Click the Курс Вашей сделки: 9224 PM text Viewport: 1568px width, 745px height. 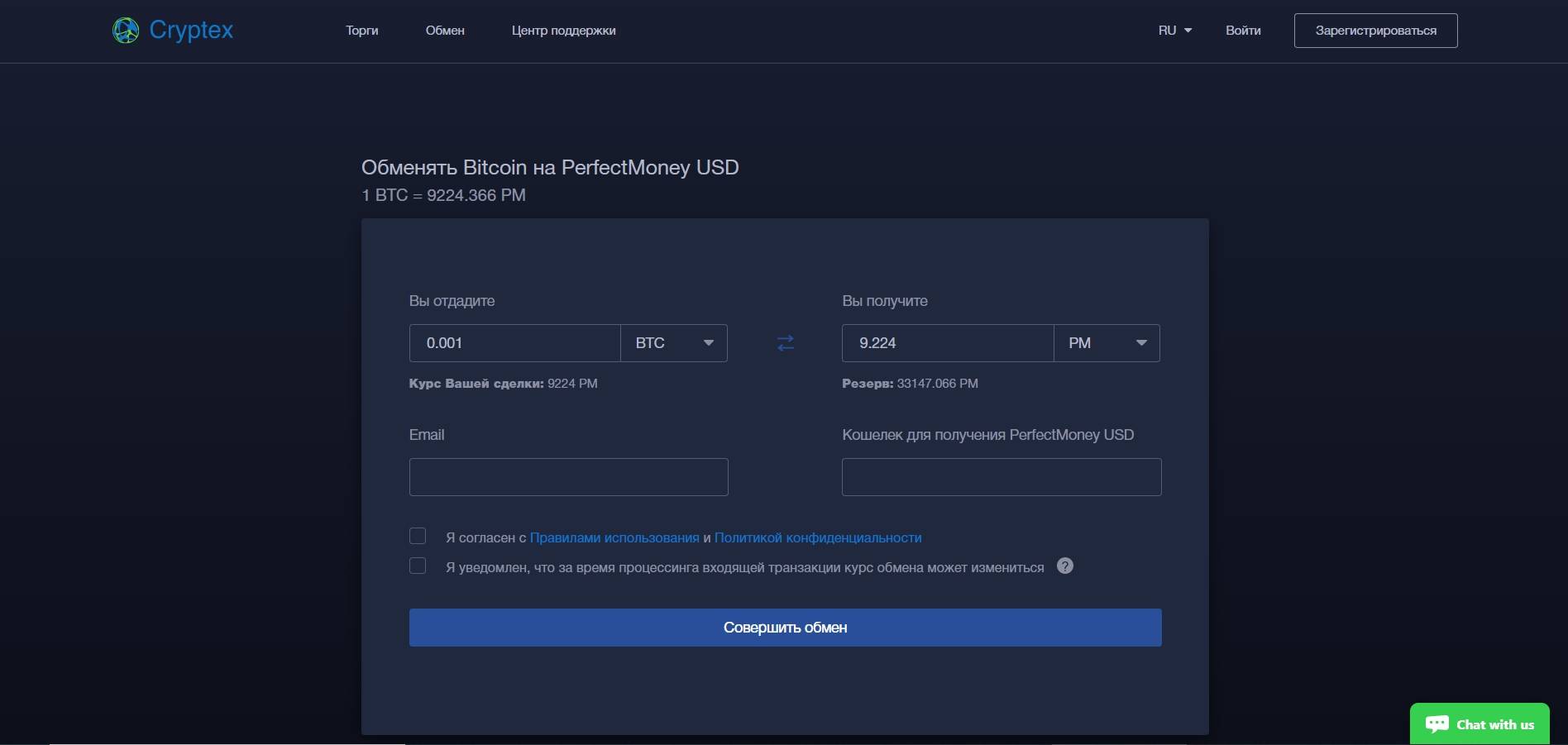503,384
